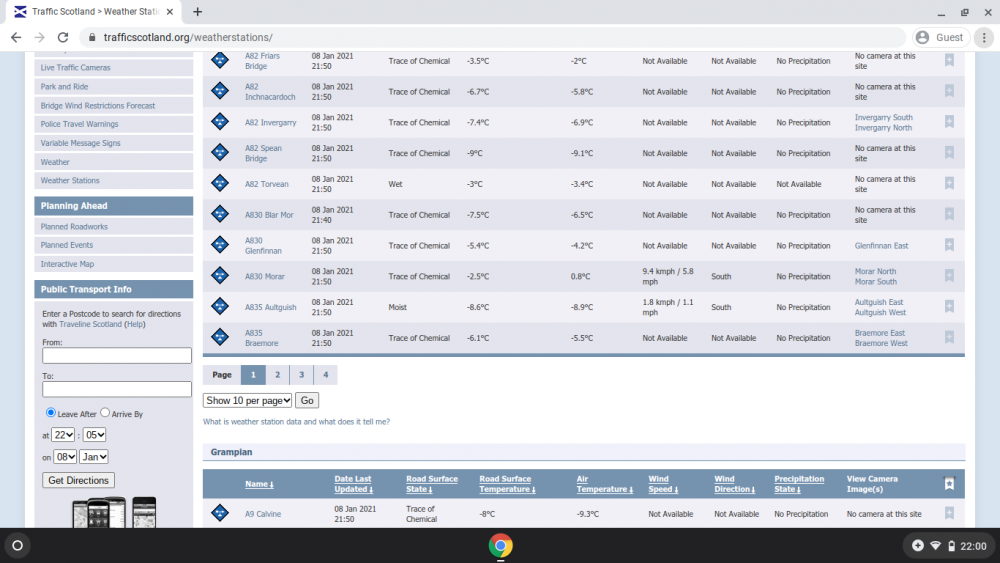Bookmark the A82 Invergarry station

click(949, 122)
